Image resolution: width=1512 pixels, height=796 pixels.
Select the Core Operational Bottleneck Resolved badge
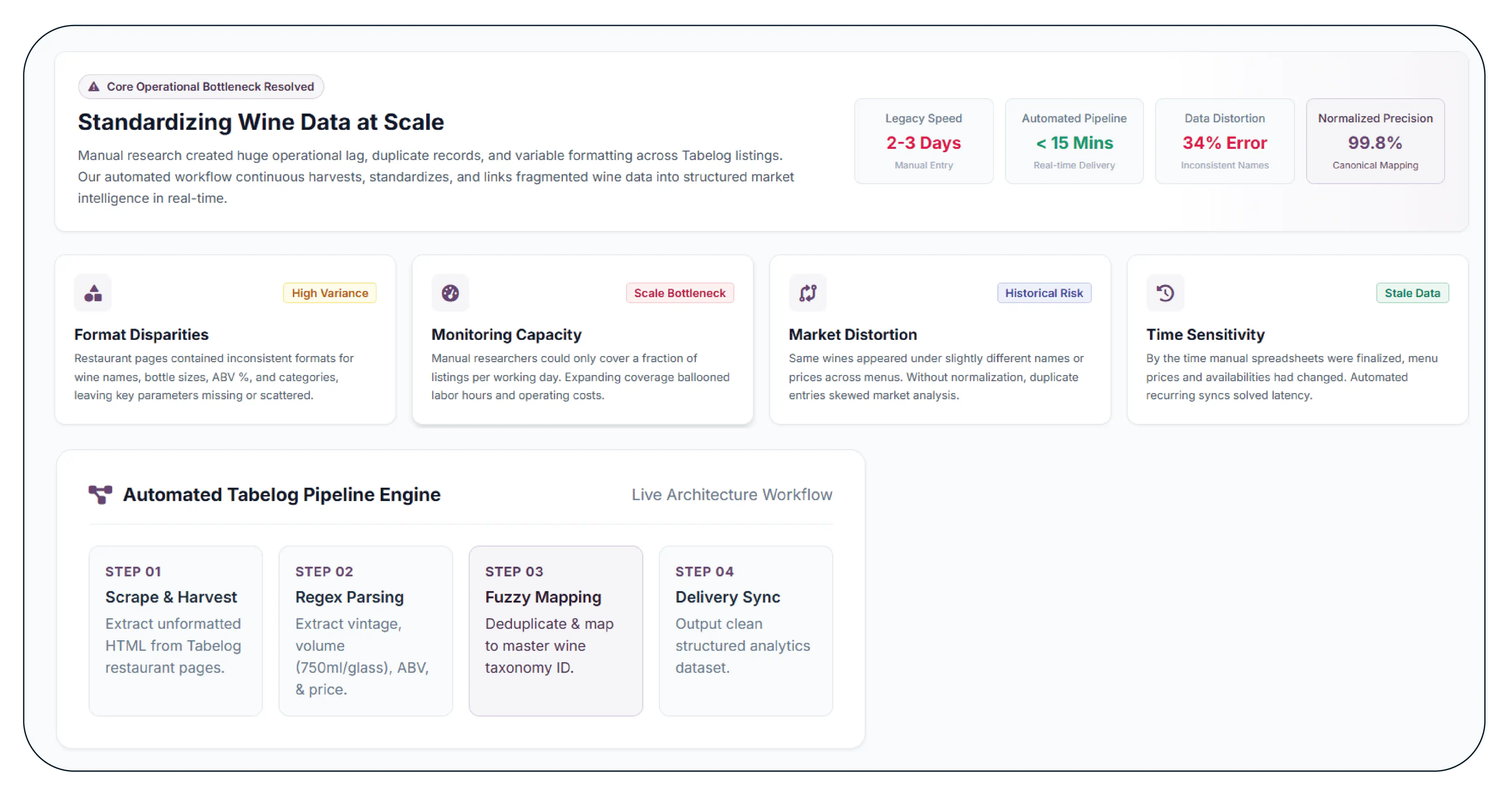201,87
